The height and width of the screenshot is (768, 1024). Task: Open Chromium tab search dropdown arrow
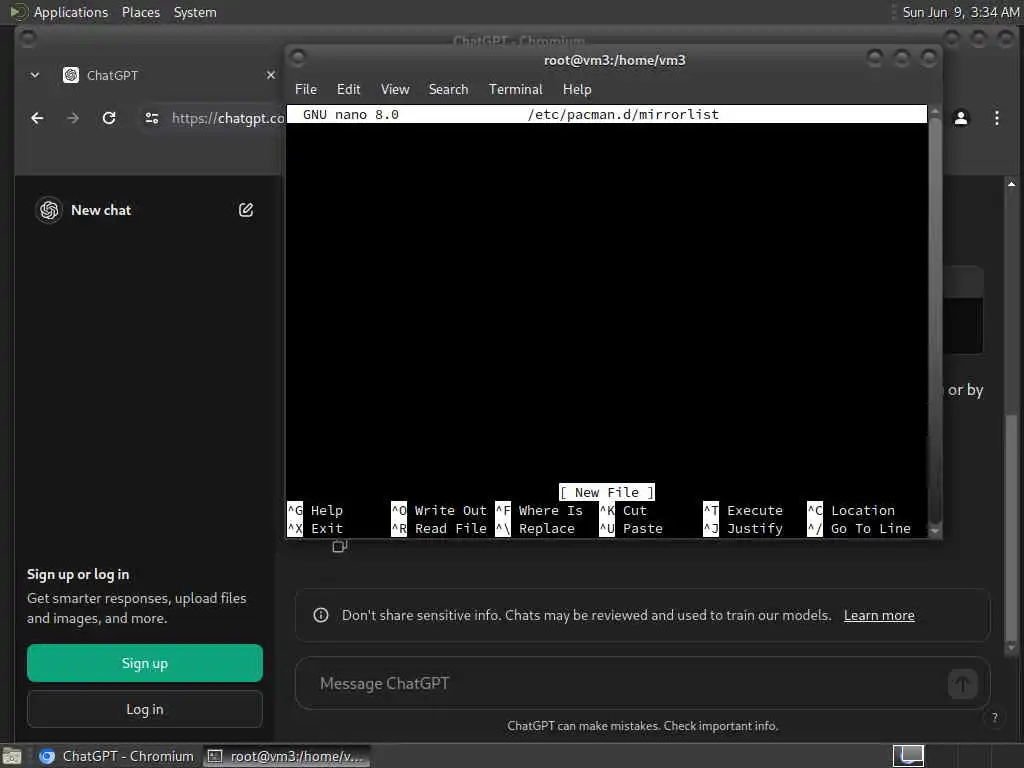35,75
